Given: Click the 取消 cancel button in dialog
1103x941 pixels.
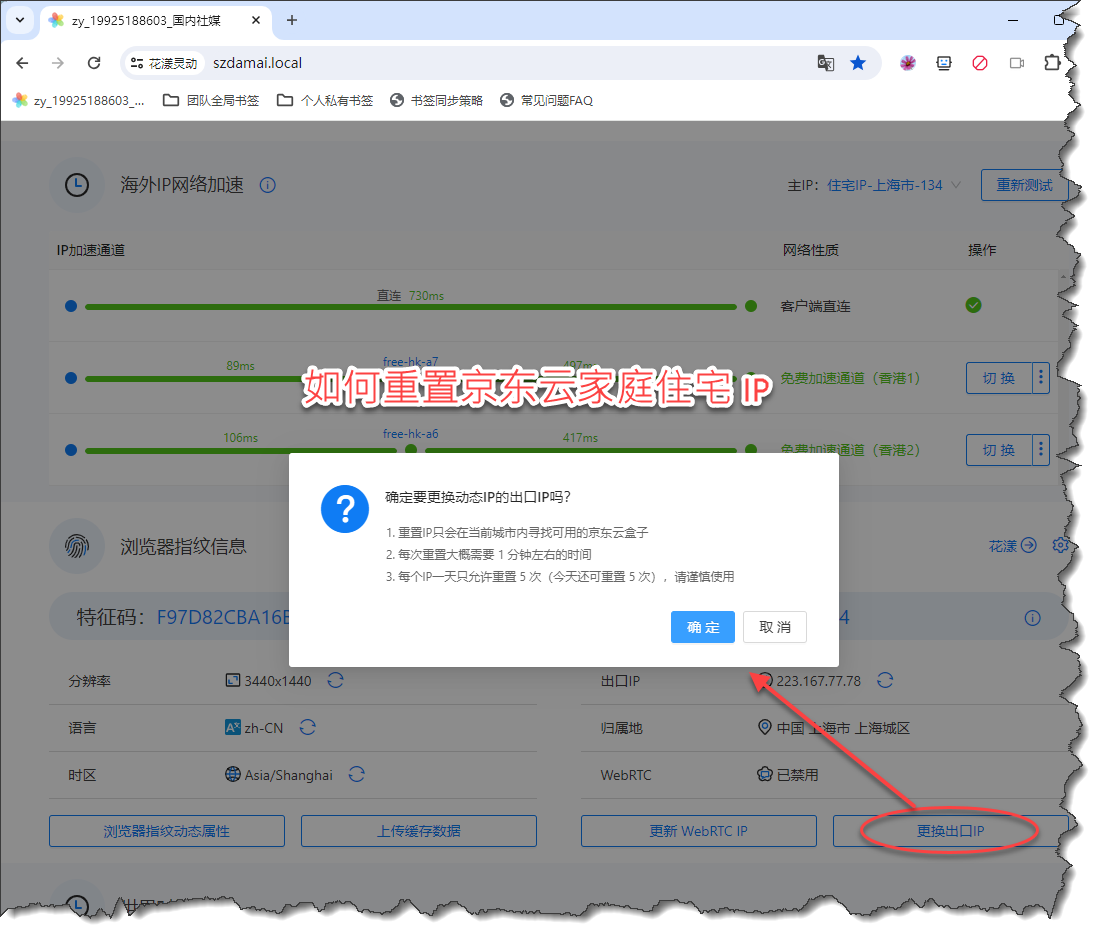Looking at the screenshot, I should 775,627.
